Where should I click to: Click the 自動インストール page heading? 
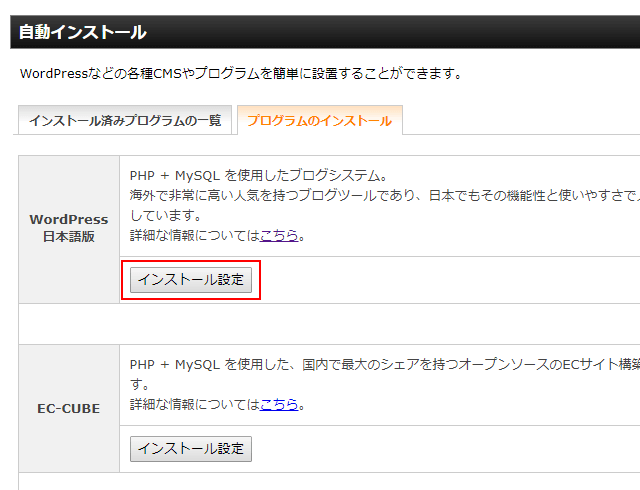[82, 32]
